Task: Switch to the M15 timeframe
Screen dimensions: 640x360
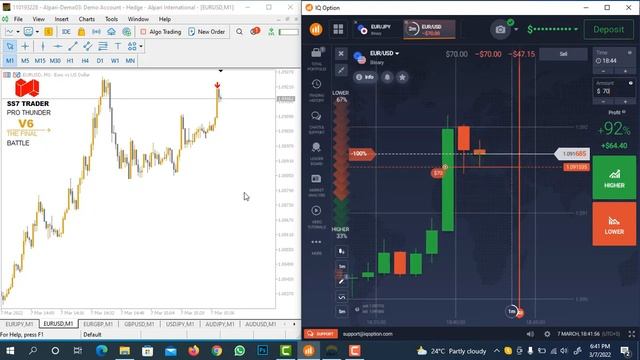Action: [40, 60]
